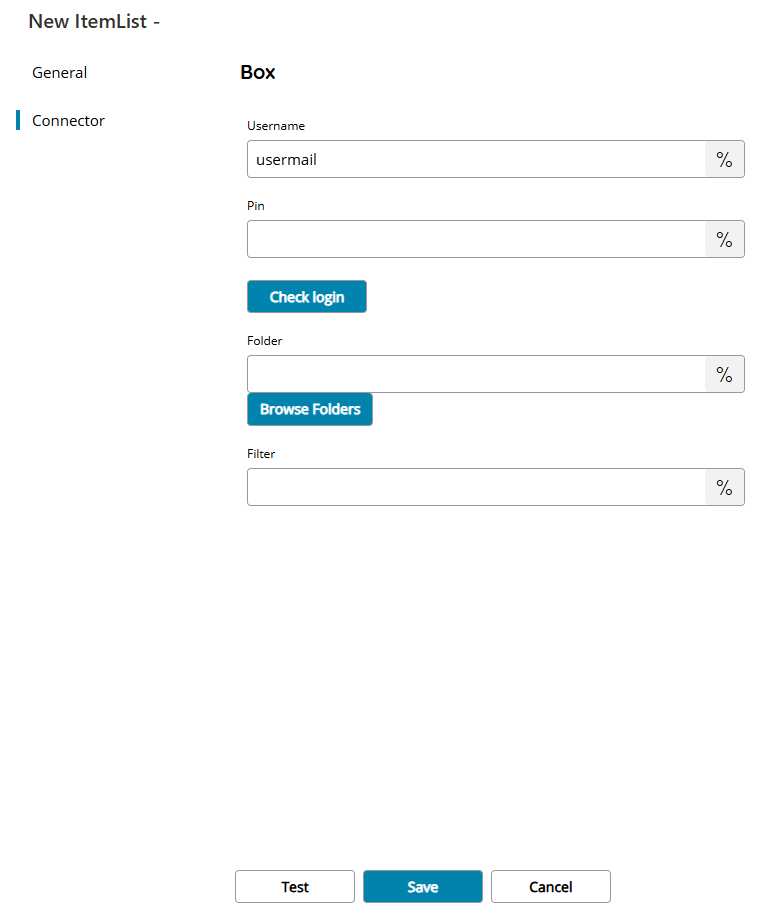This screenshot has height=908, width=763.
Task: Click the percent icon beside Folder field
Action: pos(724,374)
